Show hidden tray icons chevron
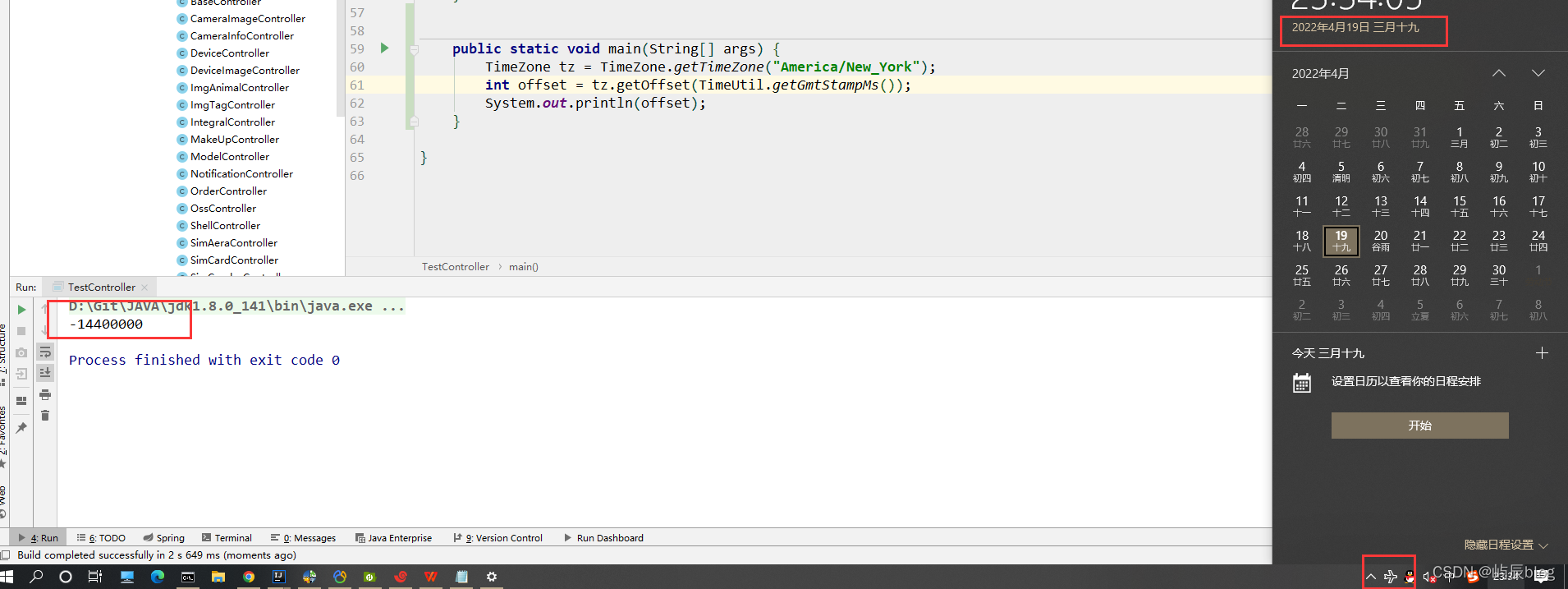 point(1371,577)
